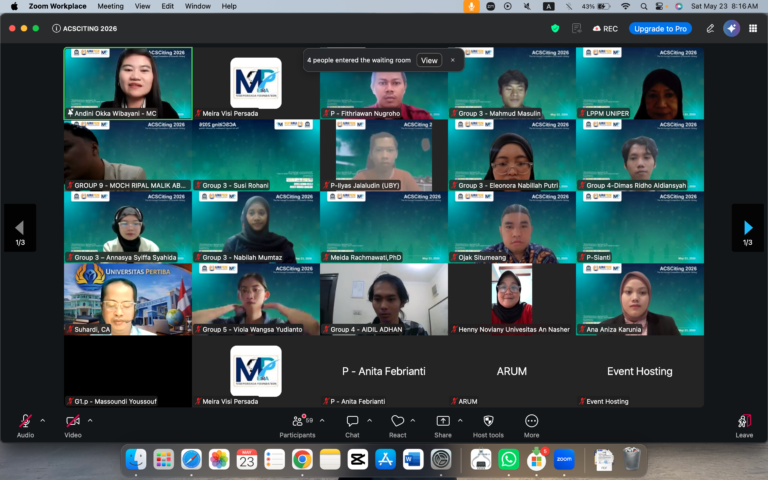Open Host tools shield icon
Screen dimensions: 768x480
(x=488, y=421)
